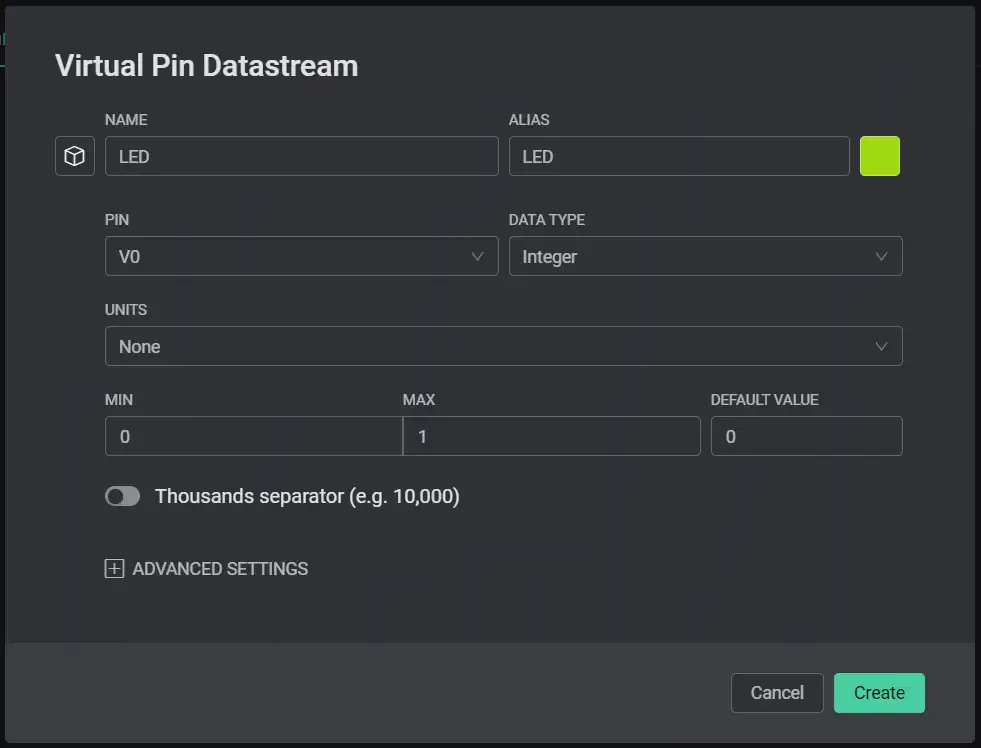
Task: Click the Virtual Pin Datastream dialog title
Action: pos(206,66)
